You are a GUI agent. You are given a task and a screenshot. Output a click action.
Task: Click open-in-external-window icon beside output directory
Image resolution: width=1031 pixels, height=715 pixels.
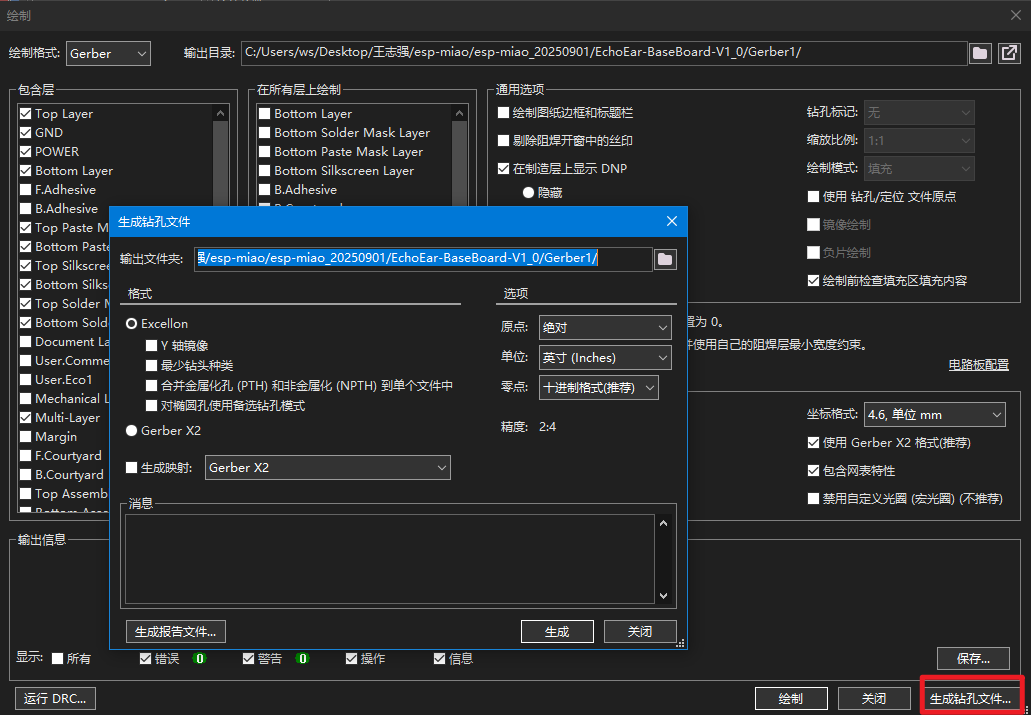1009,53
